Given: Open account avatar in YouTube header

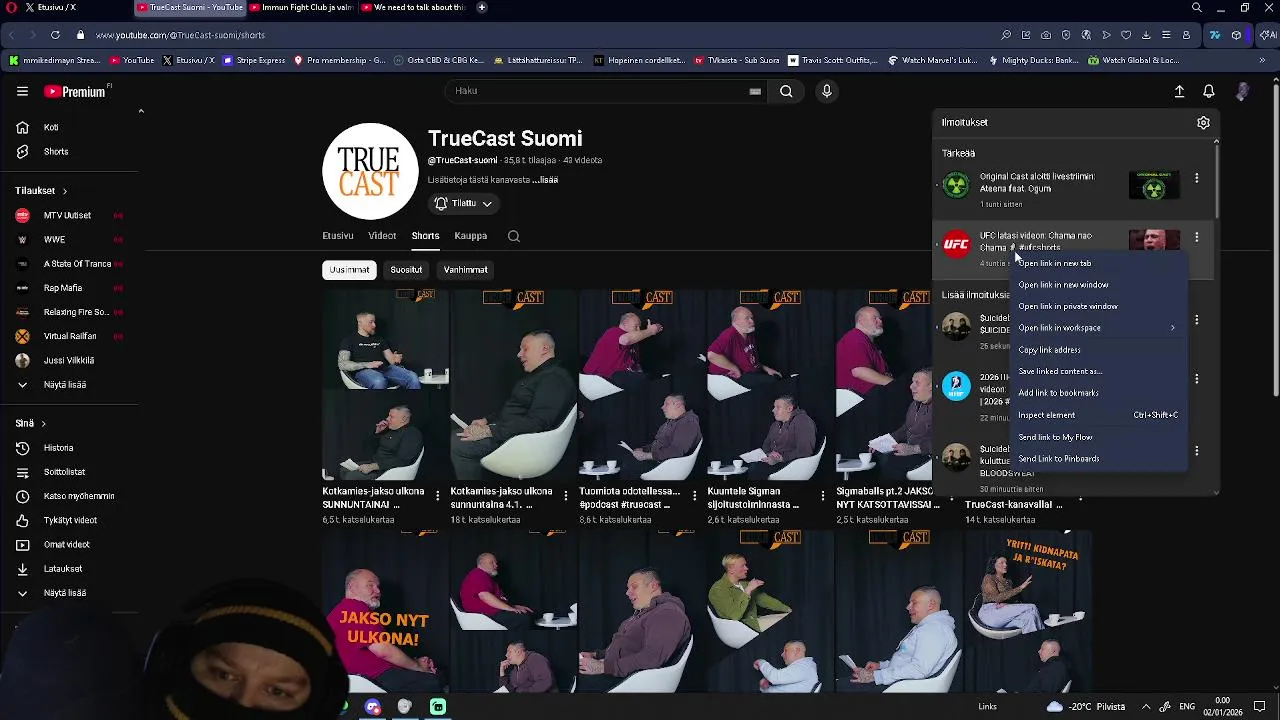Looking at the screenshot, I should coord(1242,91).
